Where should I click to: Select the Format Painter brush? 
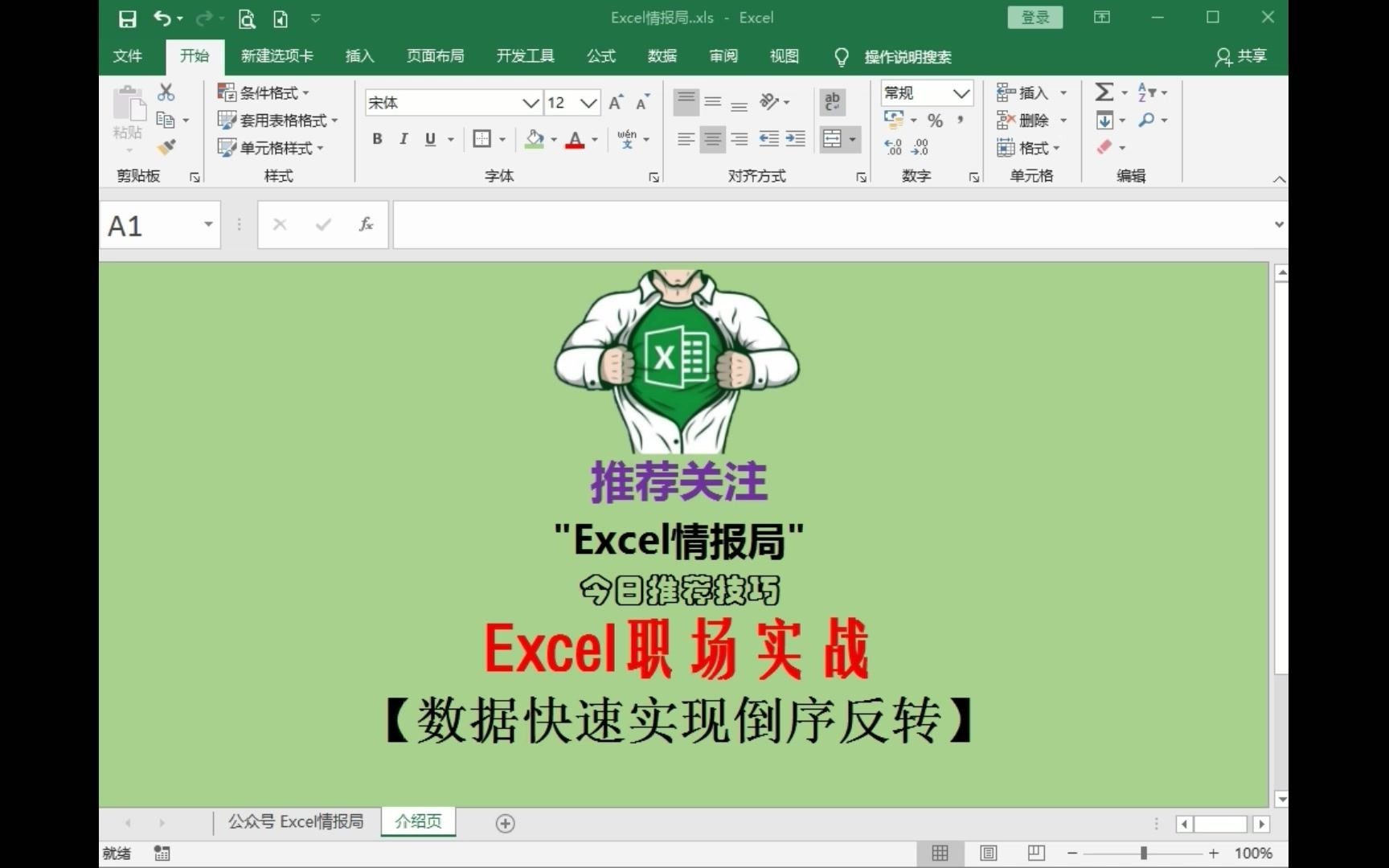tap(166, 147)
